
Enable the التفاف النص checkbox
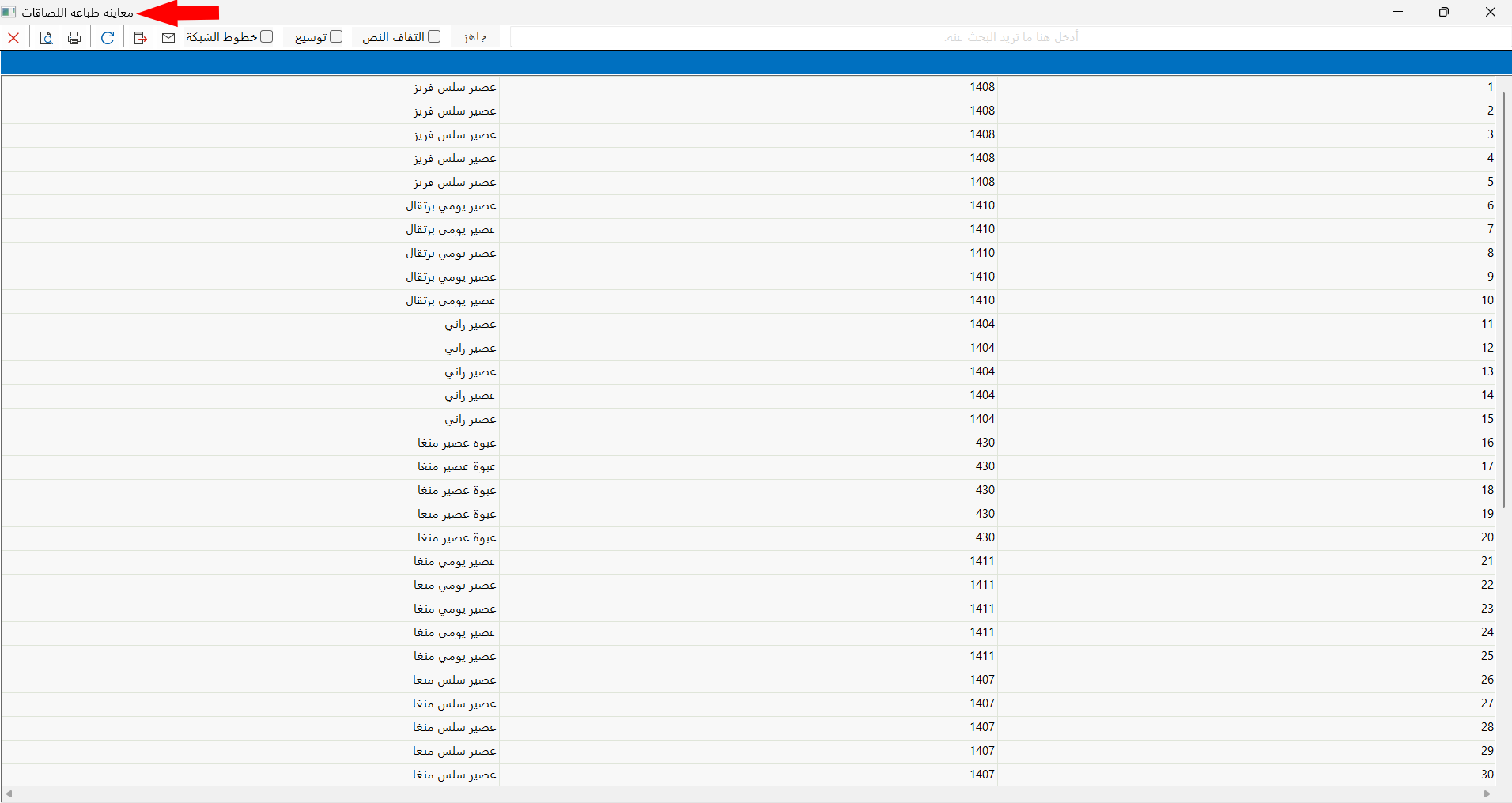[x=436, y=36]
